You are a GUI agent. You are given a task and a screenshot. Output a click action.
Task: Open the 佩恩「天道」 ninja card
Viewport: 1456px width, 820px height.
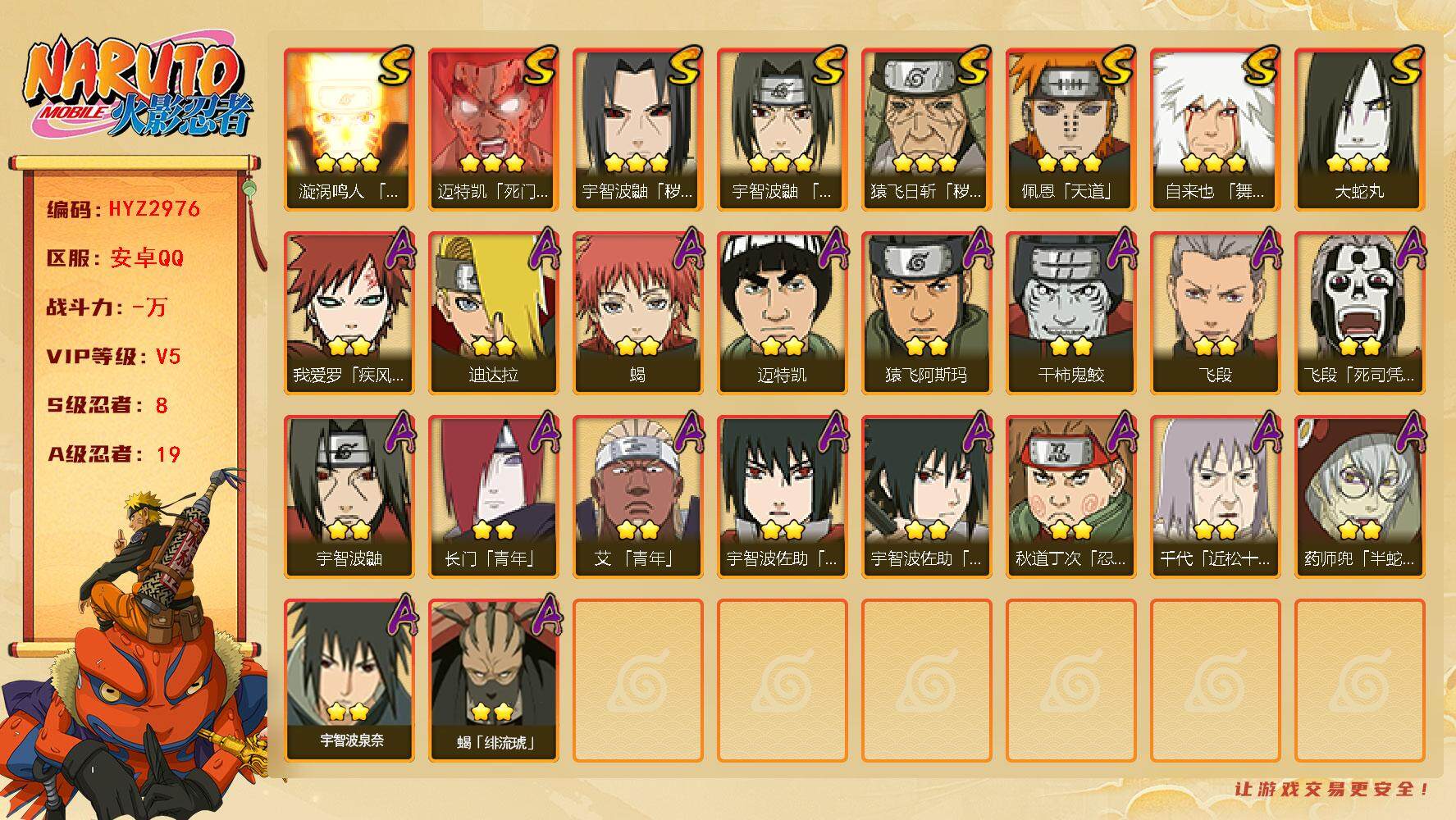click(1070, 130)
